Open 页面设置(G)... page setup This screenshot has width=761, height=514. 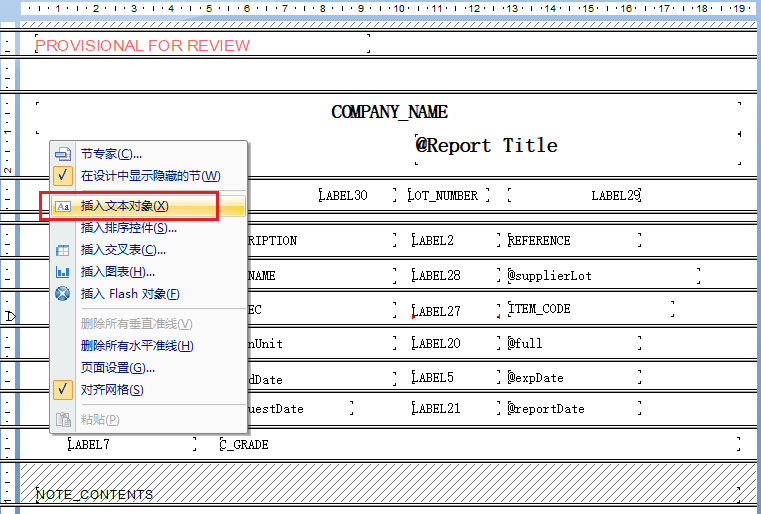(x=118, y=368)
